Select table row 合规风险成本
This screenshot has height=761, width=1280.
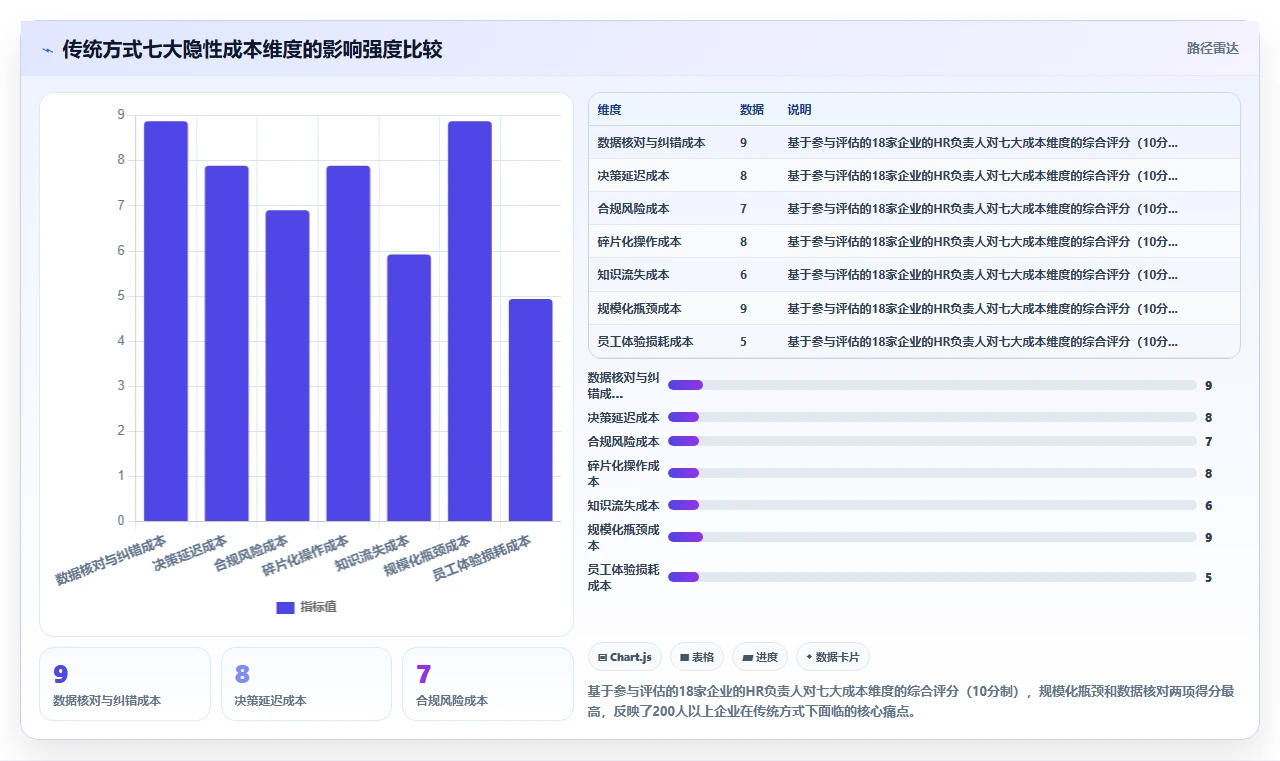click(914, 208)
